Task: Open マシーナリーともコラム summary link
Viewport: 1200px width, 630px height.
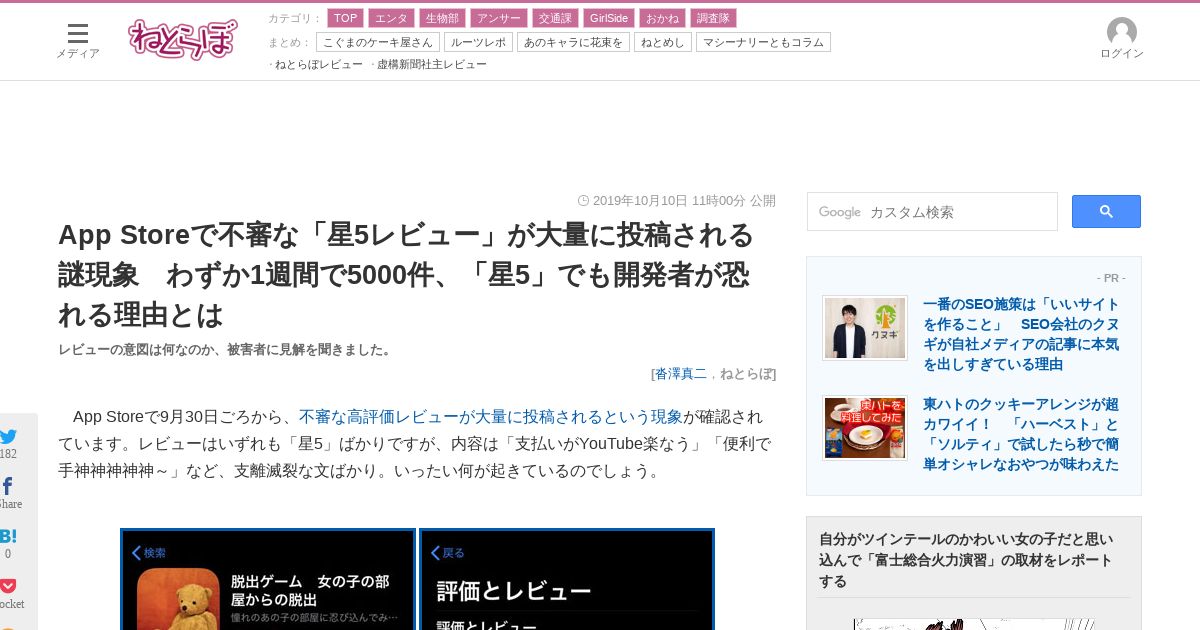Action: 763,42
